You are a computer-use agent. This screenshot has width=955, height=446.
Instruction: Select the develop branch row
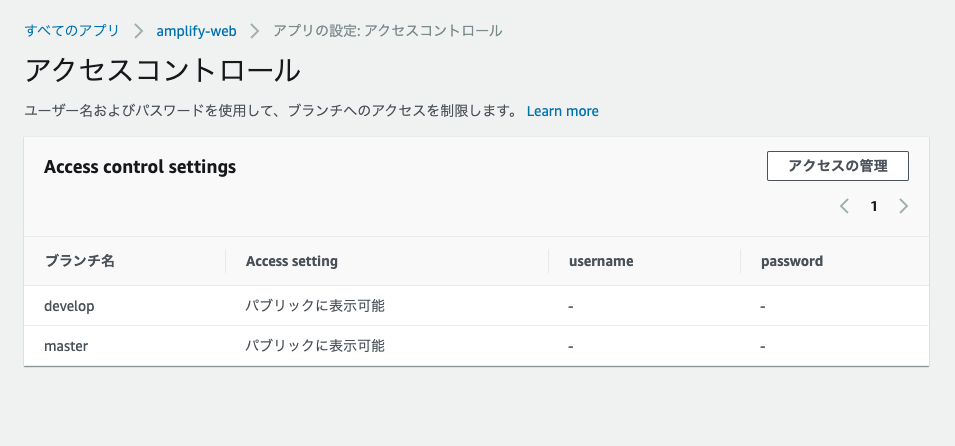click(70, 306)
